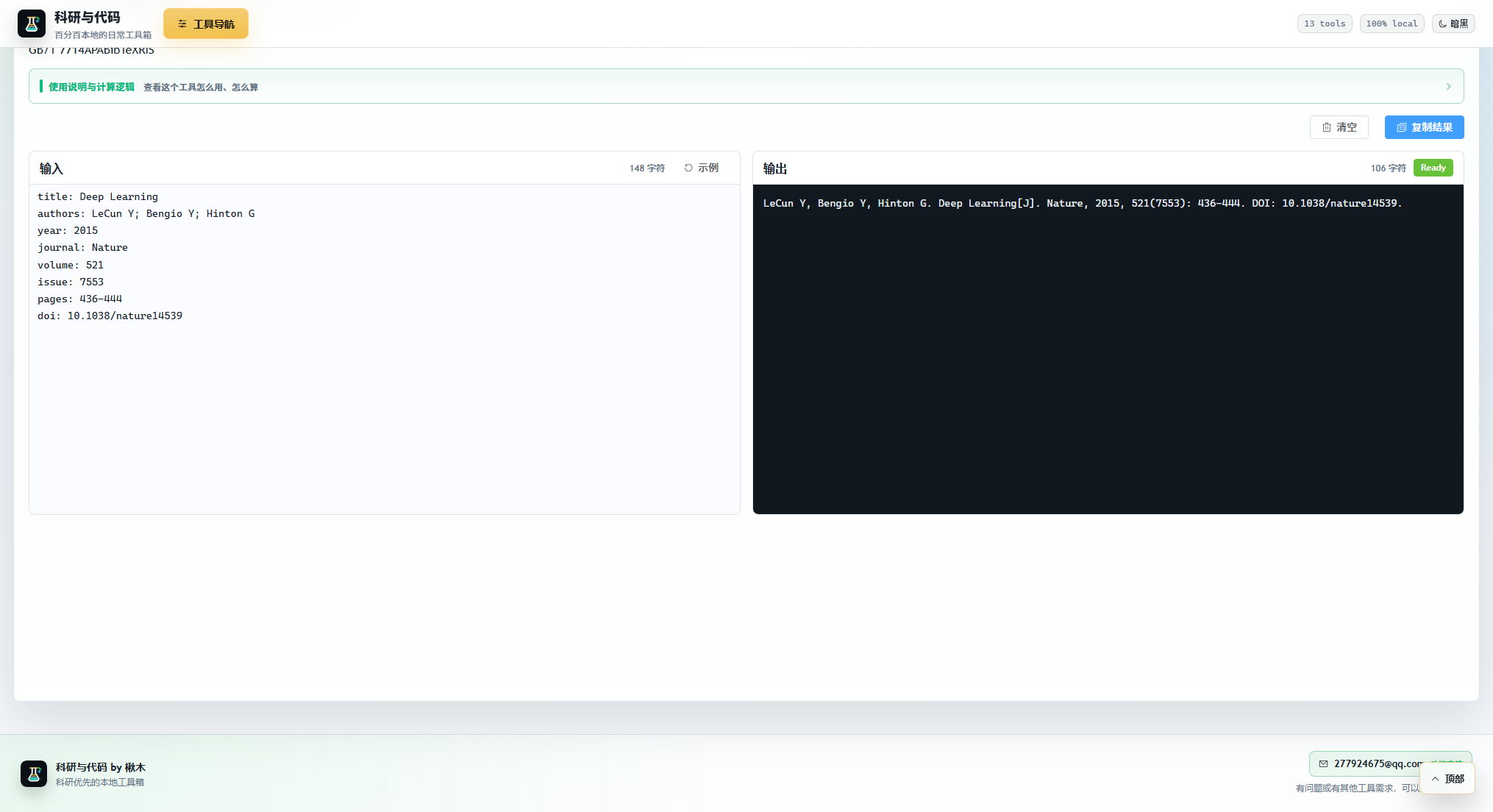
Task: Click the 'title: Deep Learning' input line
Action: tap(98, 196)
